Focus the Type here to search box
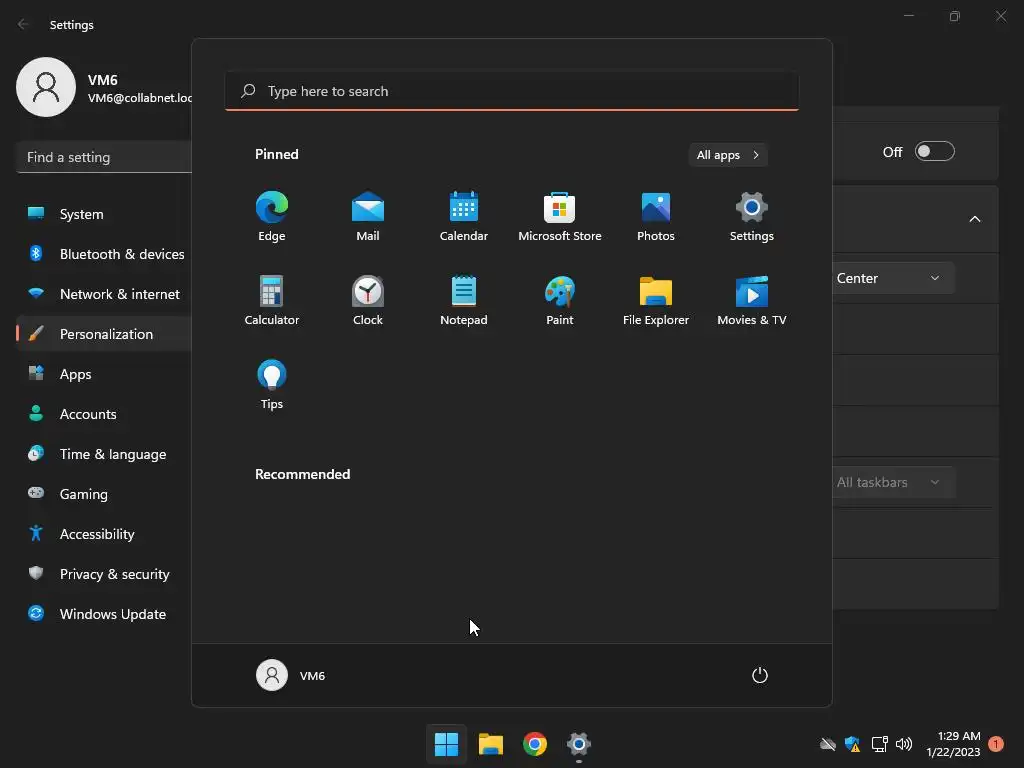 (x=511, y=91)
